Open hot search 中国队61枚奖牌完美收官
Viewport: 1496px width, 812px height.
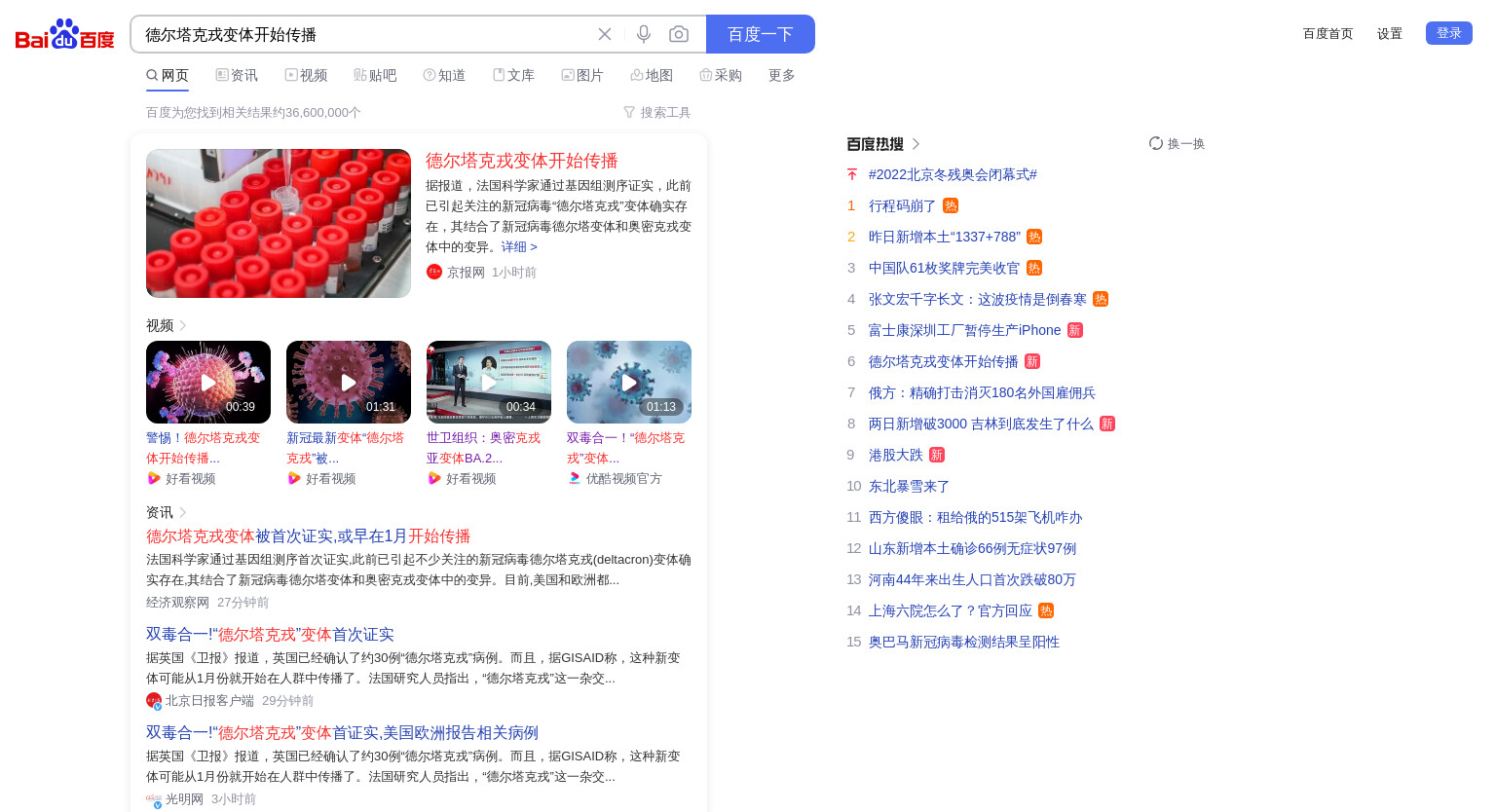point(944,268)
